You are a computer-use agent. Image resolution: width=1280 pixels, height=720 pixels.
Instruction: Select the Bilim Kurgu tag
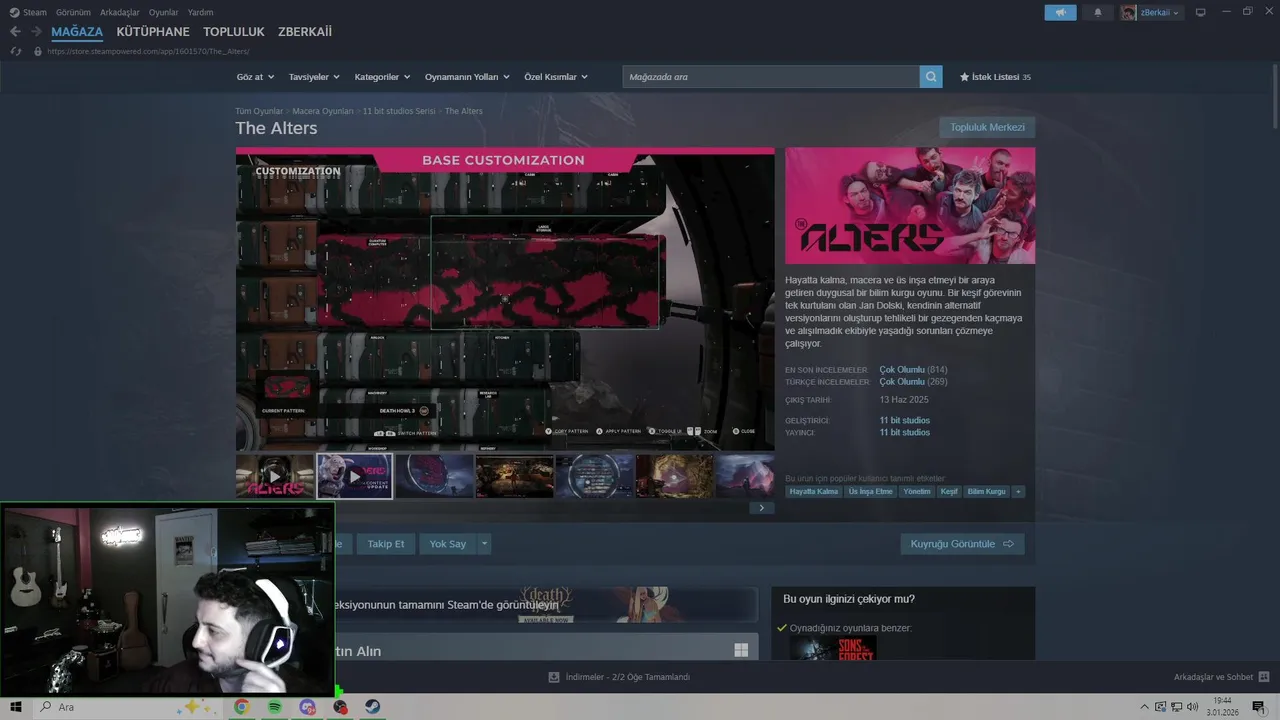coord(987,492)
